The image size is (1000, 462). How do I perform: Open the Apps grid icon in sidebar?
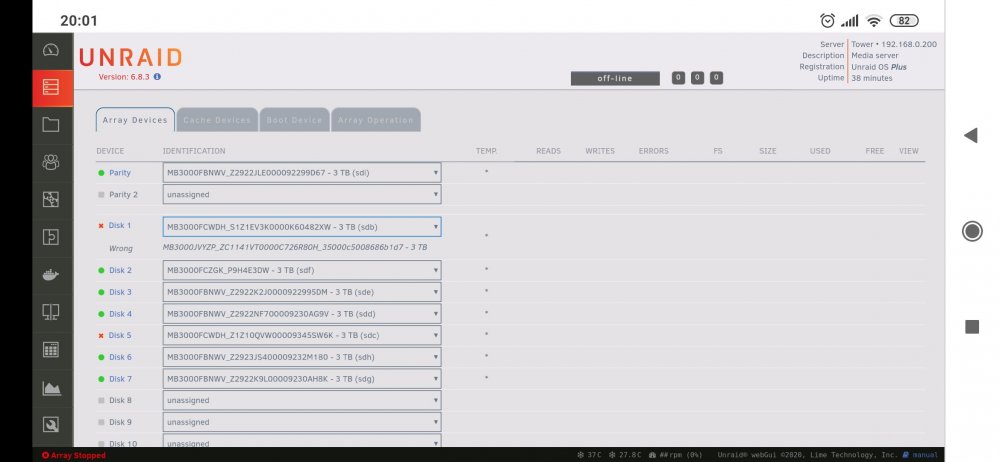pos(51,350)
